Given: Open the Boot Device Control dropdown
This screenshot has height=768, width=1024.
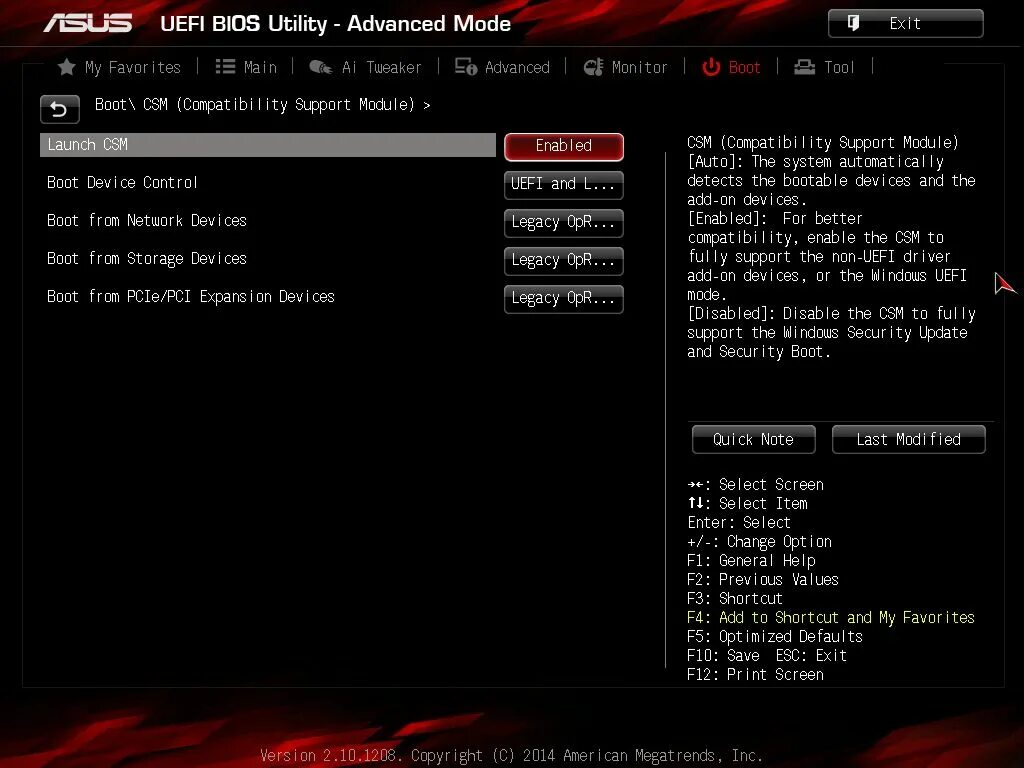Looking at the screenshot, I should 564,185.
